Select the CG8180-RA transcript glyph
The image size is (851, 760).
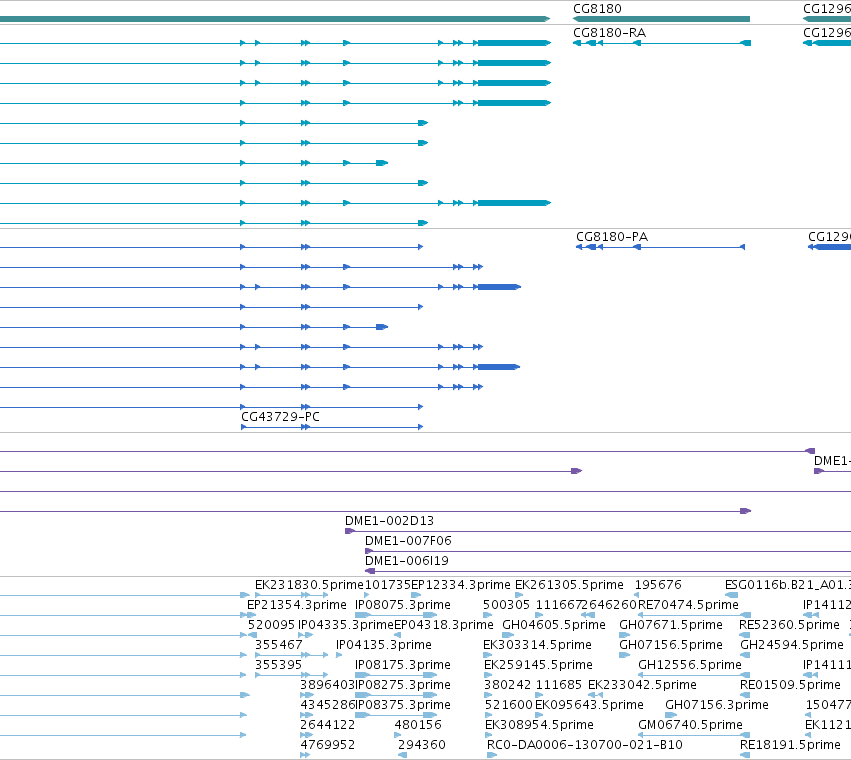pos(662,43)
